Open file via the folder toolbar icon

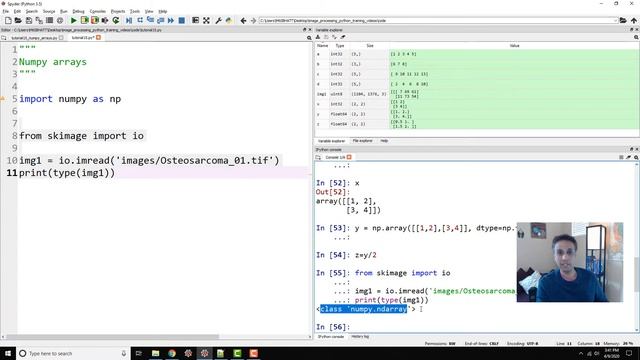18,20
